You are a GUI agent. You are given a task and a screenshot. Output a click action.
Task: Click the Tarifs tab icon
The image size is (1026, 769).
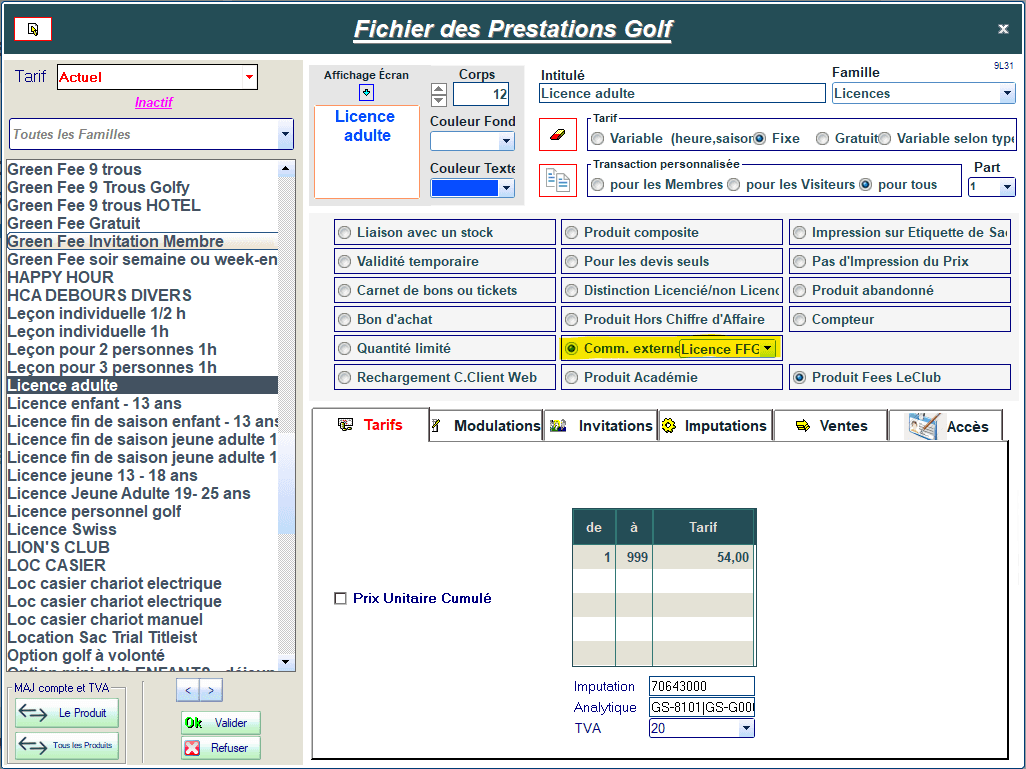[345, 424]
